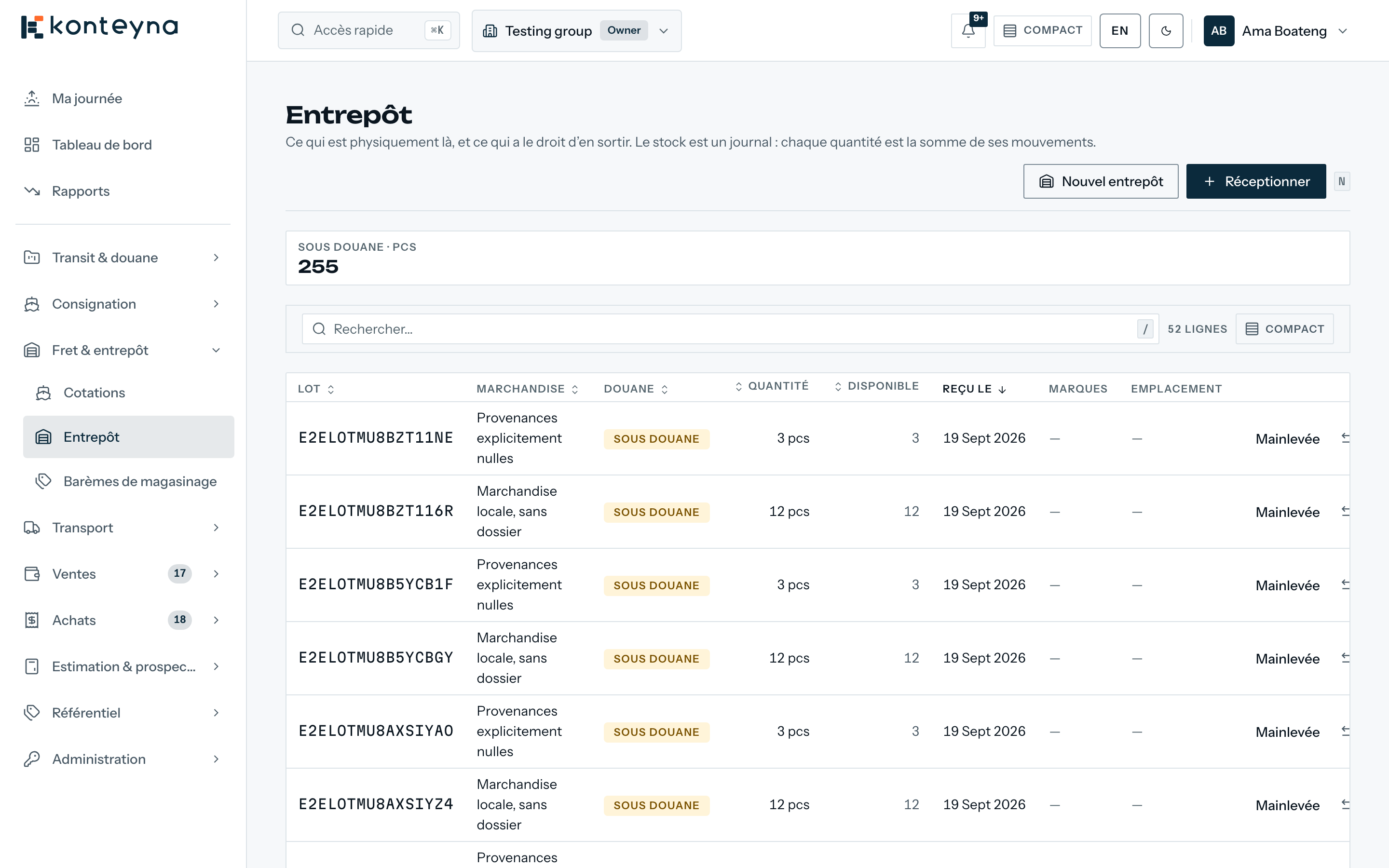The image size is (1389, 868).
Task: Expand Administration section
Action: point(123,759)
